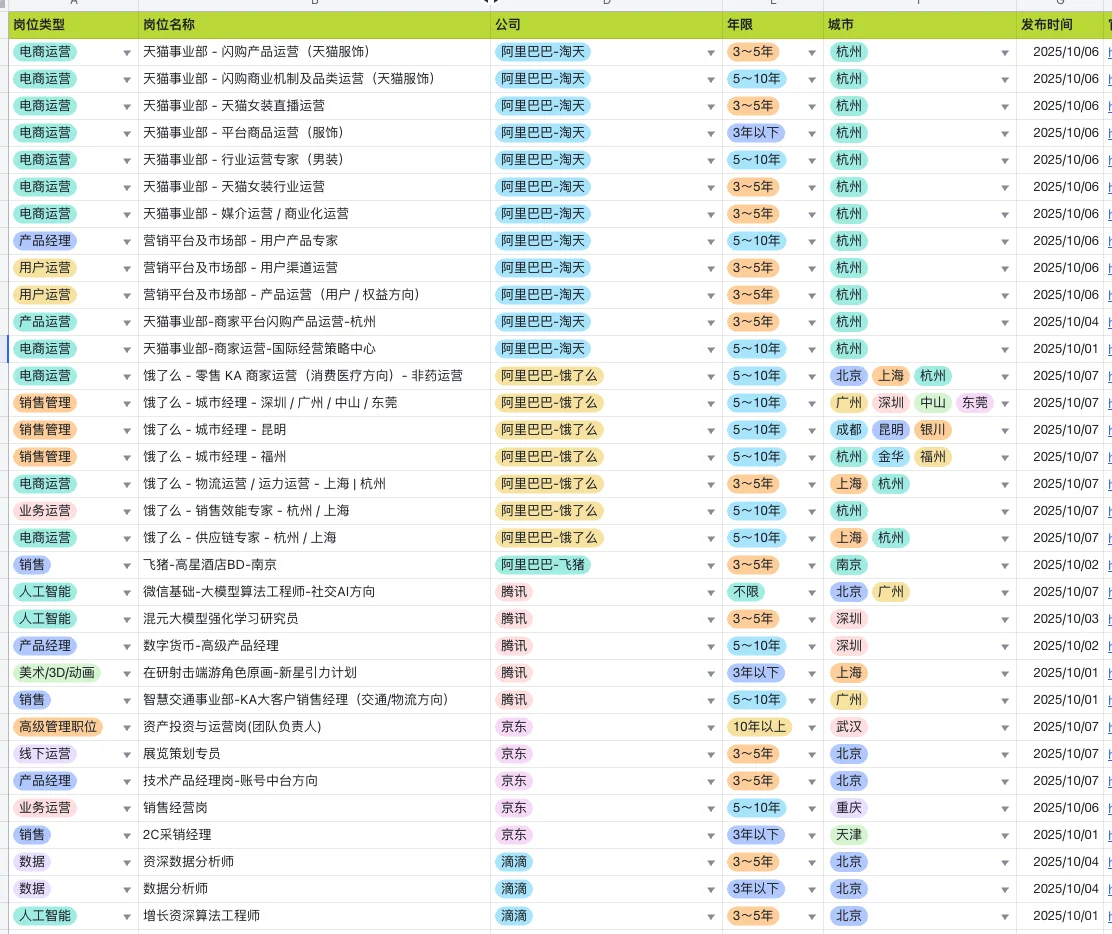The width and height of the screenshot is (1112, 934).
Task: Click the 不限 years tag
Action: click(x=746, y=591)
